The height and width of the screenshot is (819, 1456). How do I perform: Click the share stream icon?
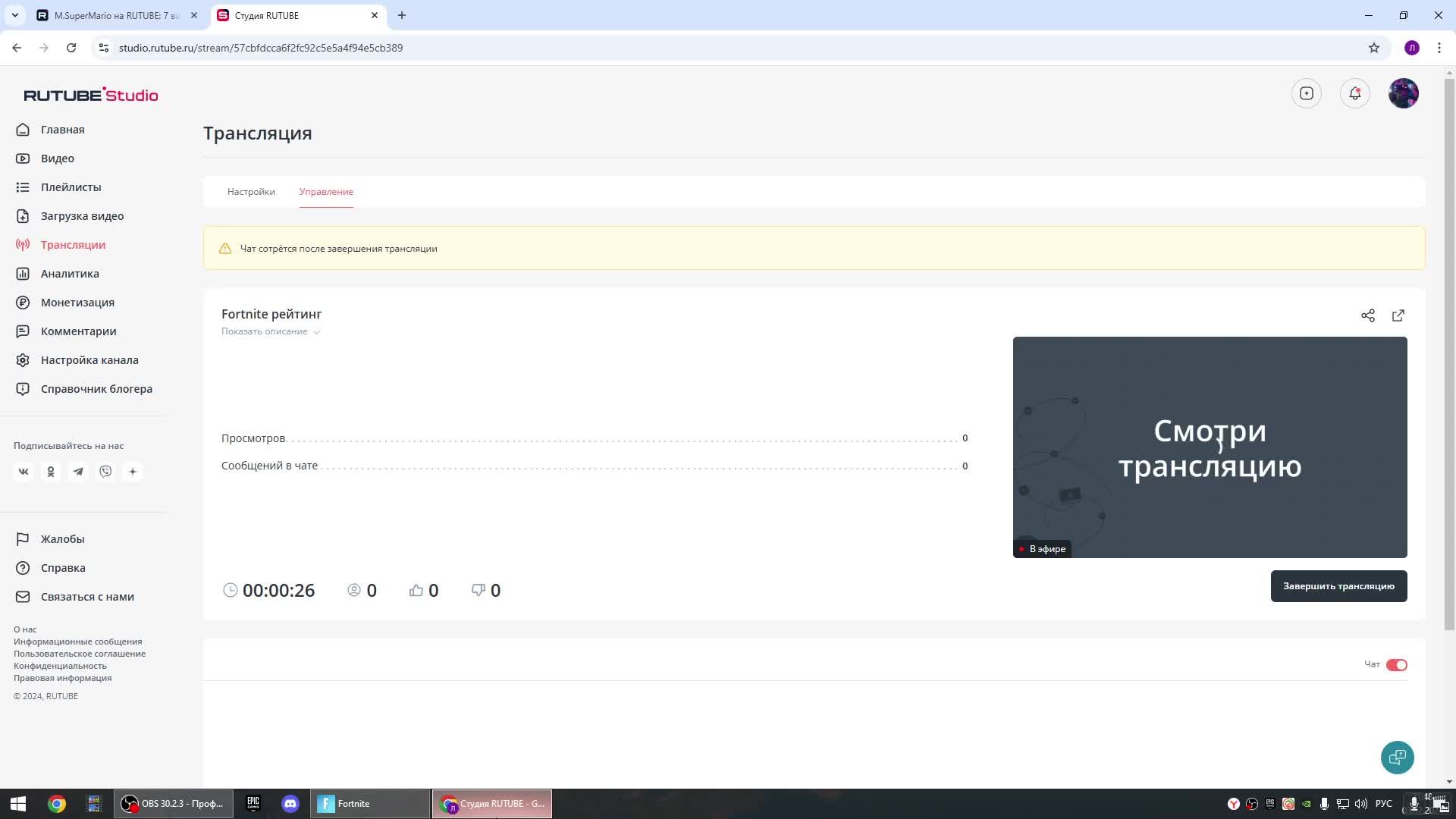tap(1367, 315)
